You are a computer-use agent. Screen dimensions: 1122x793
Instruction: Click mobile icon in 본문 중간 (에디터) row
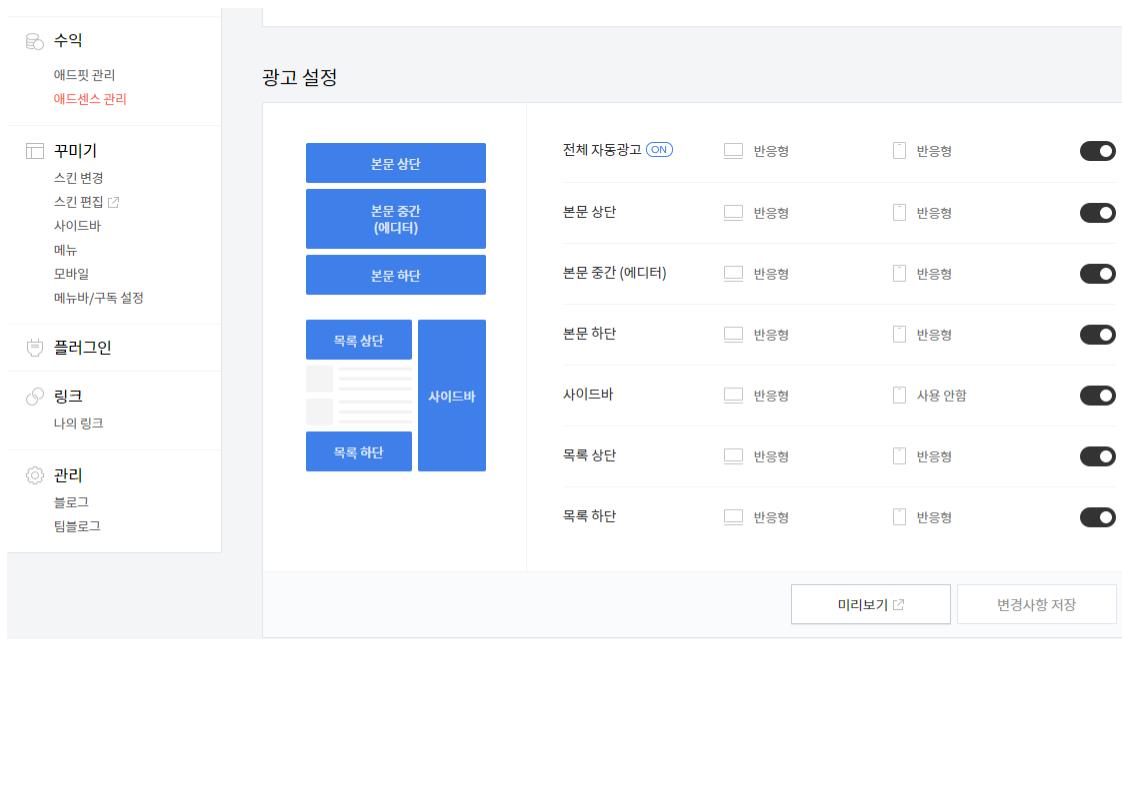pyautogui.click(x=899, y=273)
